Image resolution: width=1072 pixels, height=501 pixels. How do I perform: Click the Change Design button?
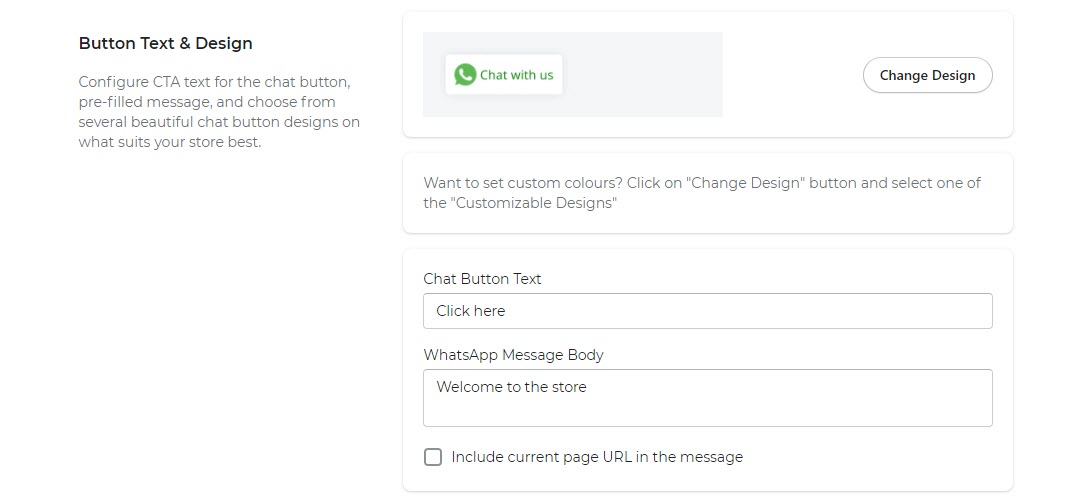(927, 75)
